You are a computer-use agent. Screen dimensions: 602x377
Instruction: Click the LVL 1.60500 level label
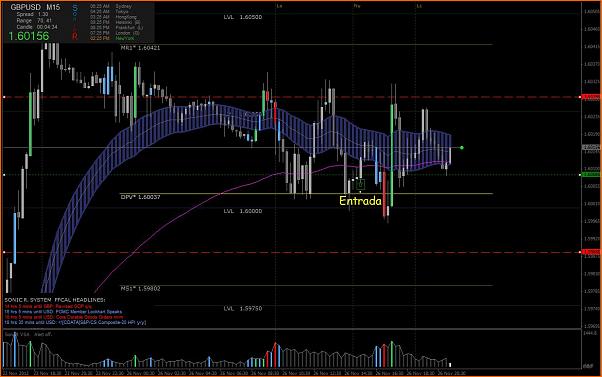point(243,17)
